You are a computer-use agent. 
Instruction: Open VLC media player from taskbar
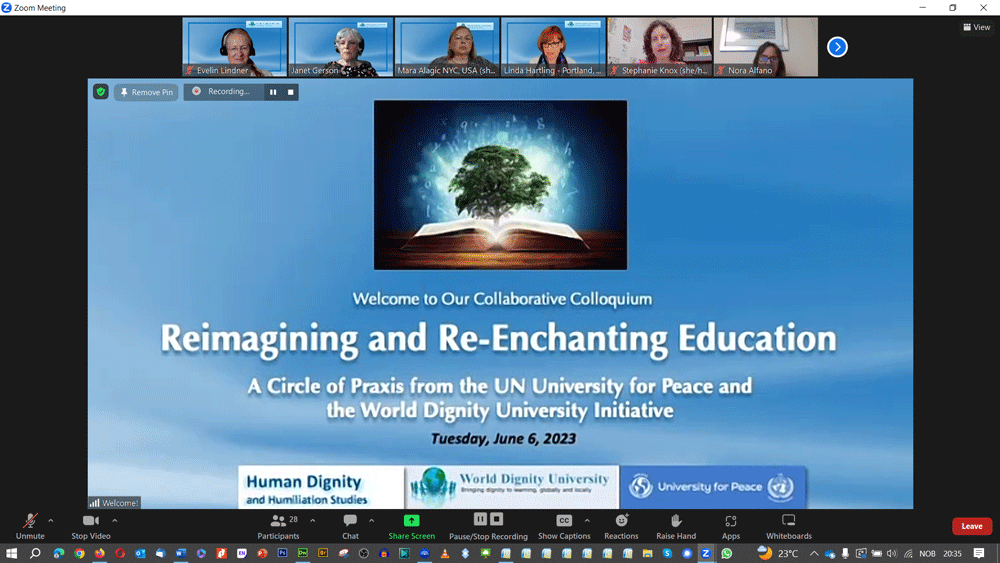(x=445, y=553)
